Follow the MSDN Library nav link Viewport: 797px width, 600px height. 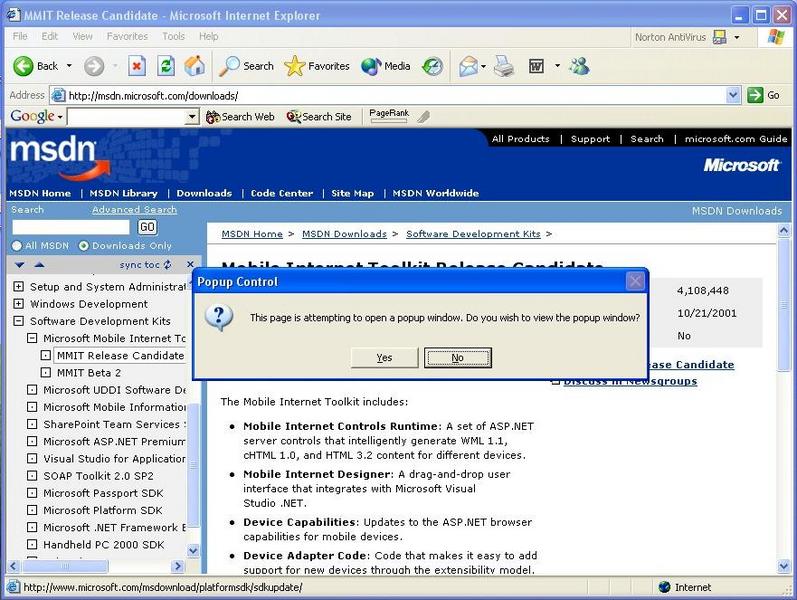pyautogui.click(x=124, y=193)
